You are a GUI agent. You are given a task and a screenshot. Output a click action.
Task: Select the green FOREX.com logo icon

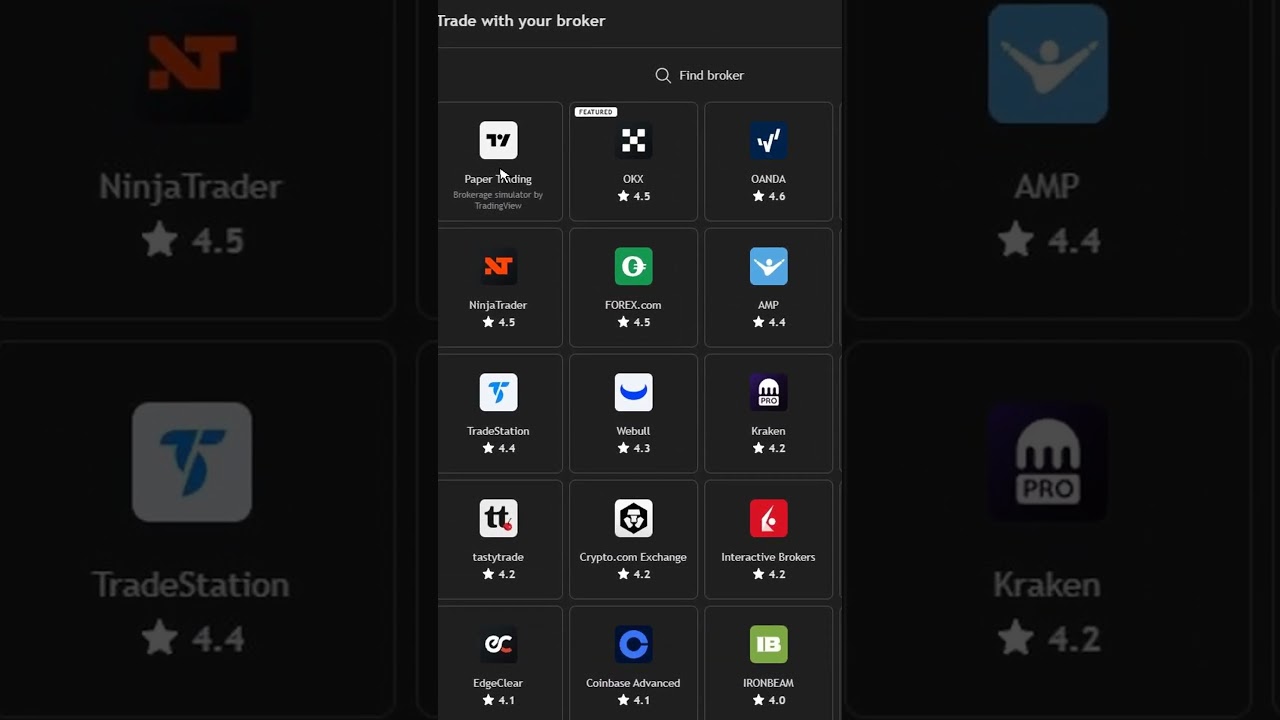[633, 267]
